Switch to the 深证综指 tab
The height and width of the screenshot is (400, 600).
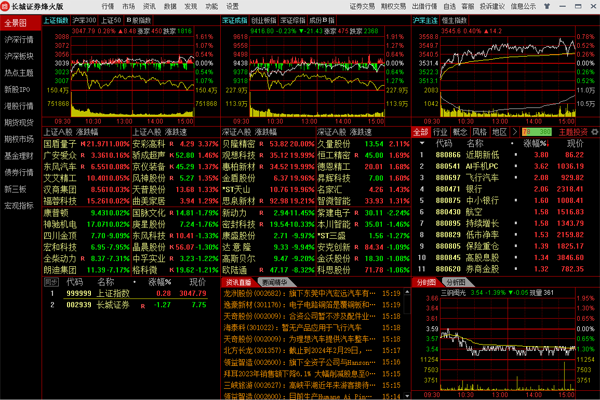coord(293,20)
